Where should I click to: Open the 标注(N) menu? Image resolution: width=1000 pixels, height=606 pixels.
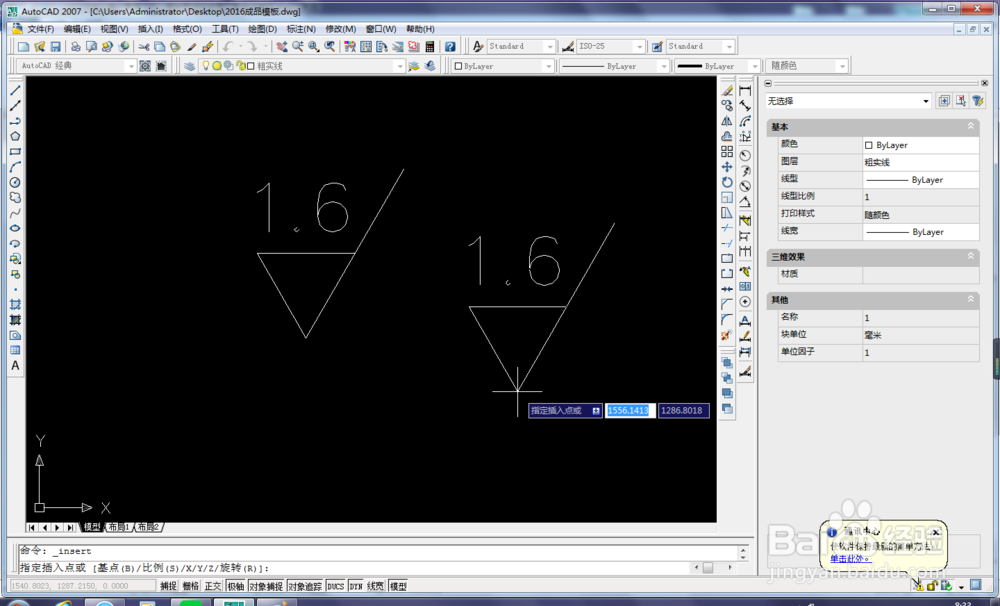[x=301, y=29]
